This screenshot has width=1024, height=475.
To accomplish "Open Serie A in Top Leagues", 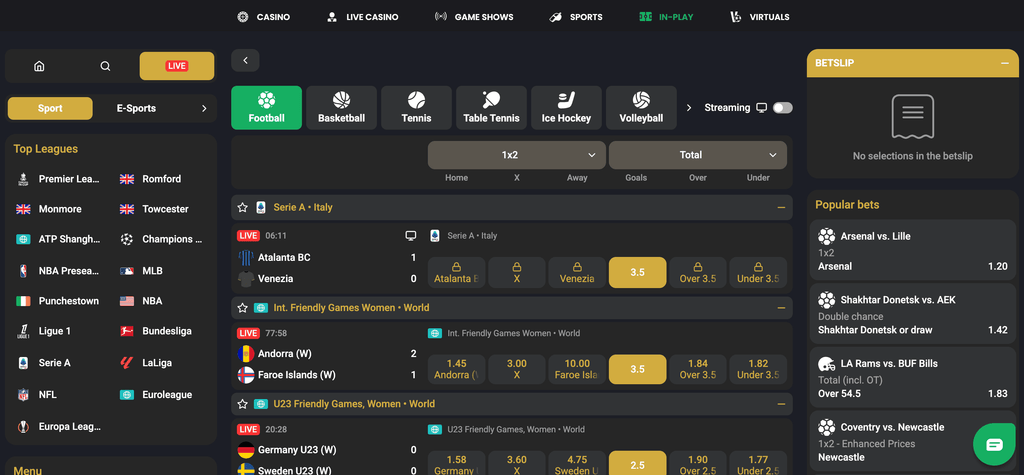I will point(44,363).
